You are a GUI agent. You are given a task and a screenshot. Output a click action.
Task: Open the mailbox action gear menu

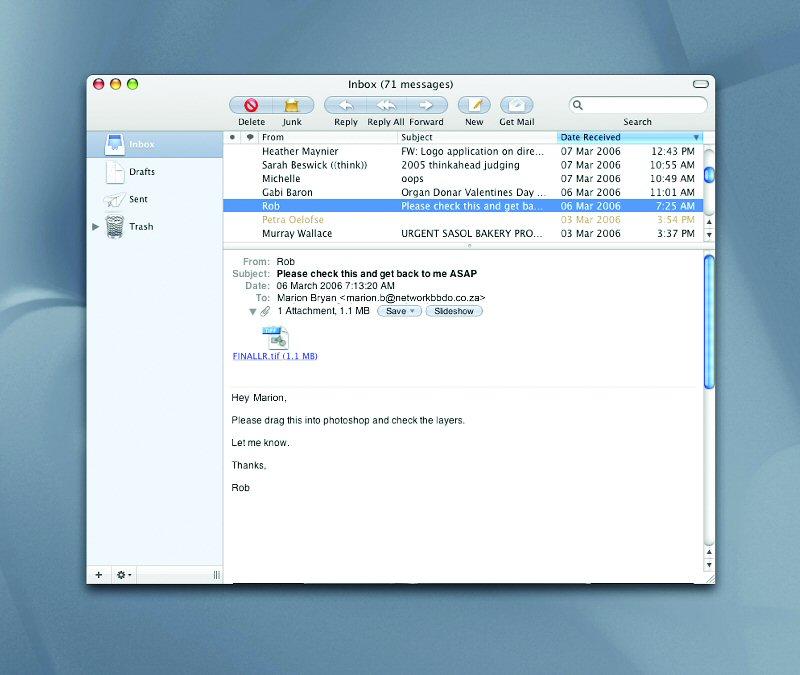[124, 575]
